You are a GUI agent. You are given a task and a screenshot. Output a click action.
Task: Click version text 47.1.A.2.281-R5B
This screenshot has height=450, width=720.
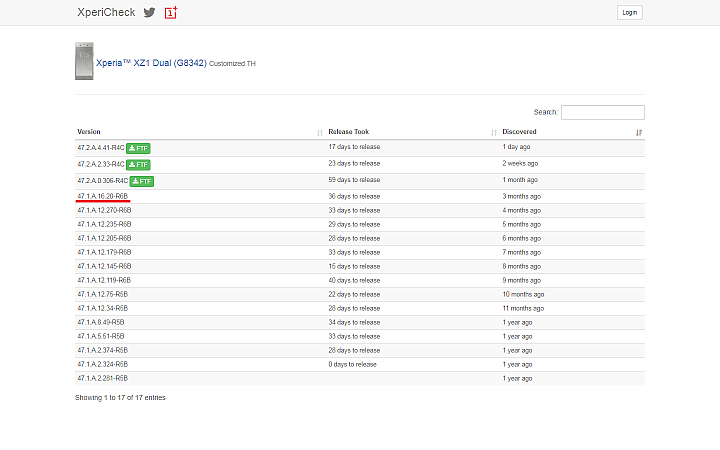click(102, 378)
